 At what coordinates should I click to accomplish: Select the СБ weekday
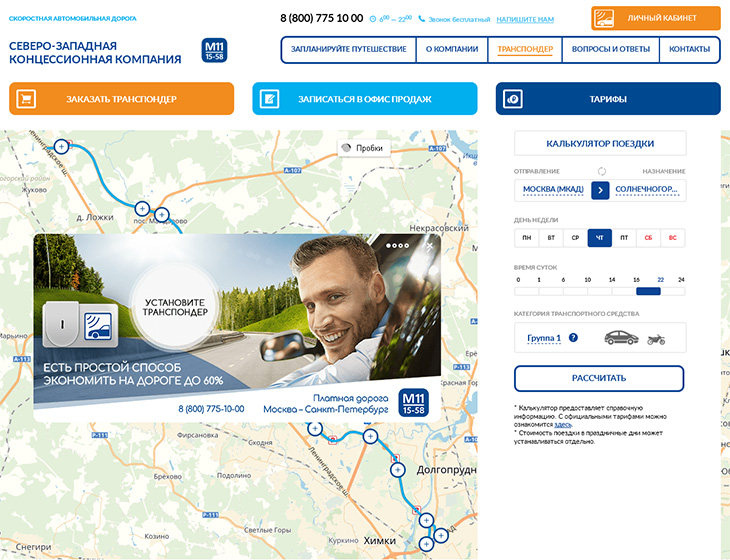point(648,238)
